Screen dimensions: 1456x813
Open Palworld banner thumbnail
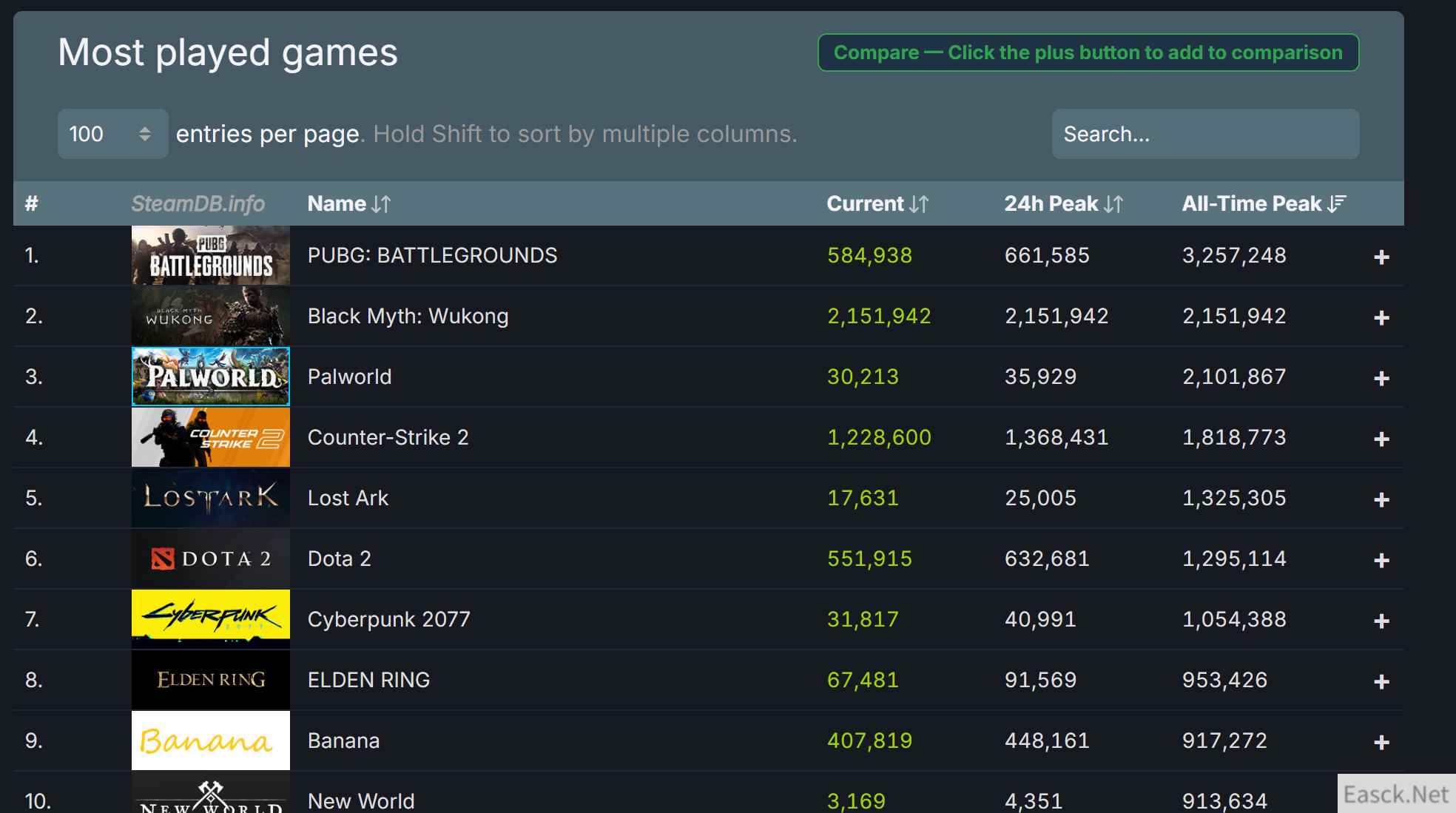click(211, 377)
